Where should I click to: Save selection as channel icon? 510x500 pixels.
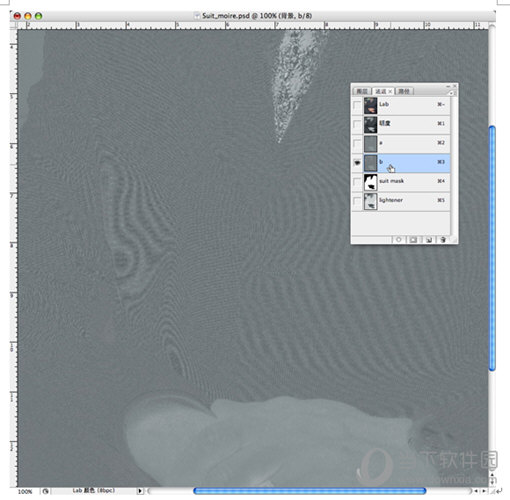[x=413, y=239]
